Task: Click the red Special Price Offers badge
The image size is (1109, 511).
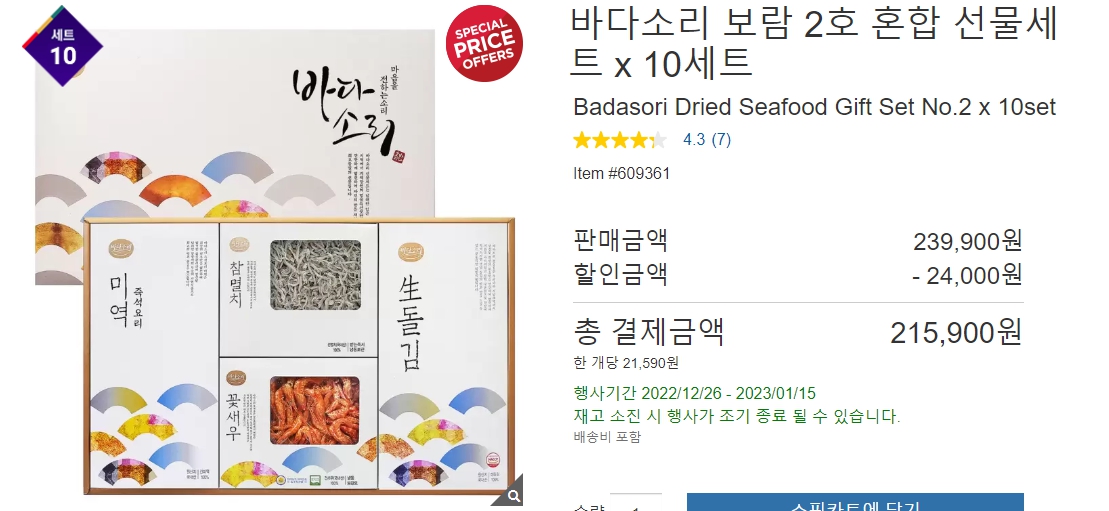Action: point(484,44)
